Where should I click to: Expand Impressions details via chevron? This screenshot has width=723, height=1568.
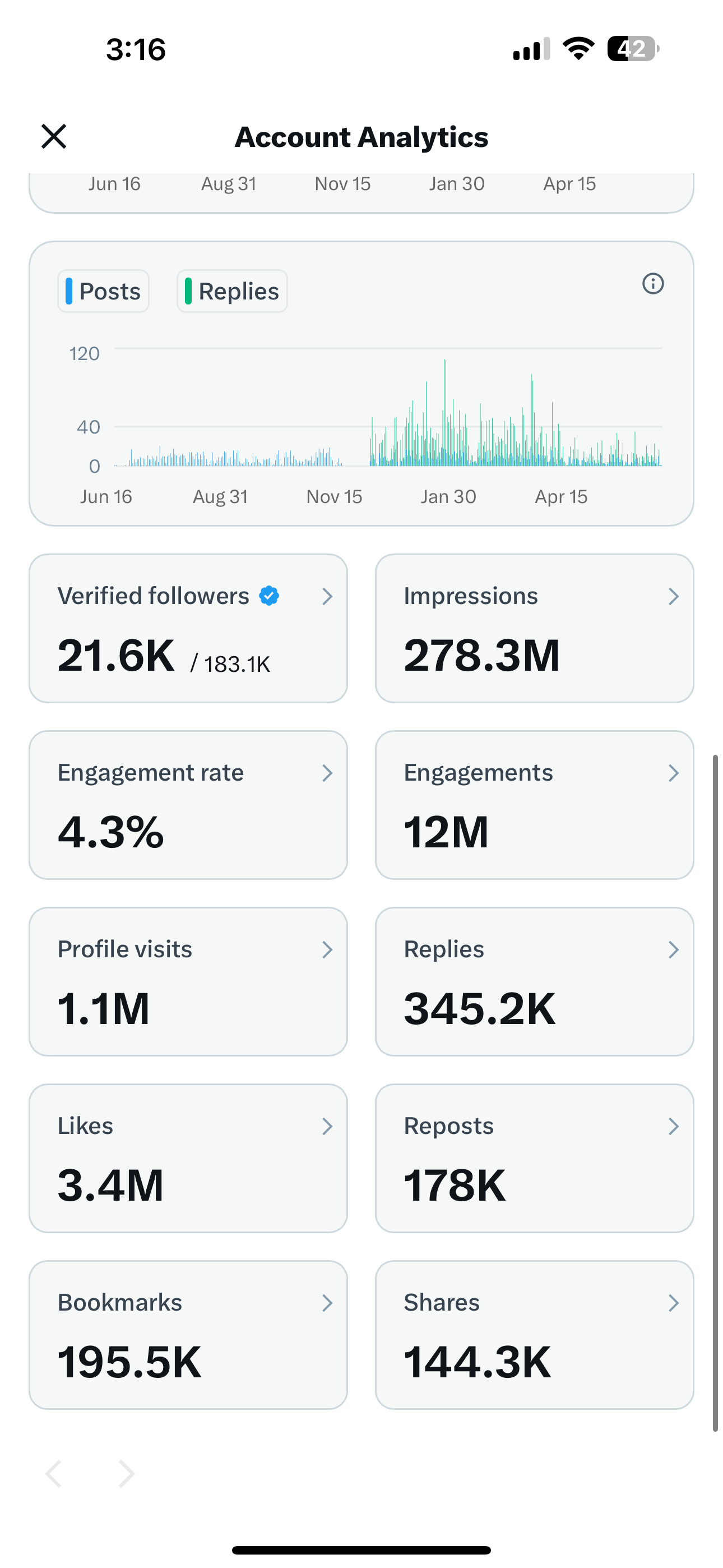tap(673, 597)
